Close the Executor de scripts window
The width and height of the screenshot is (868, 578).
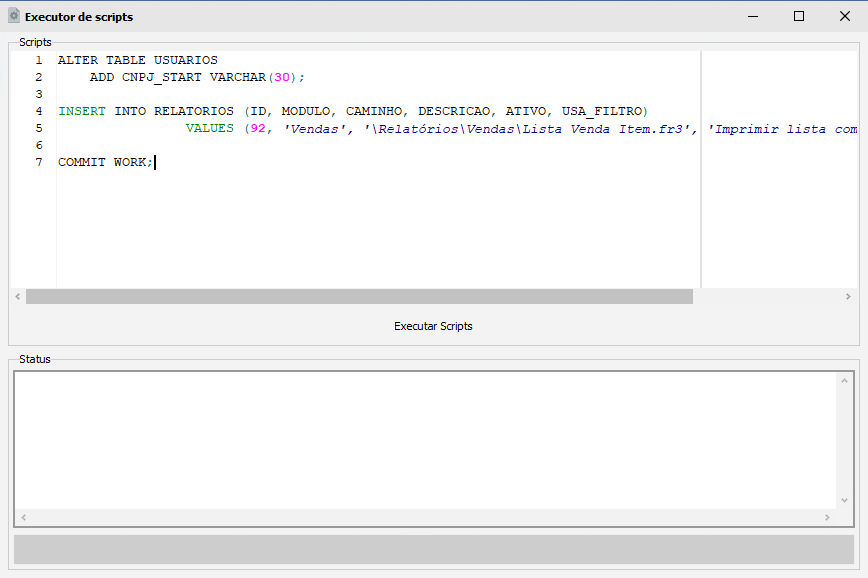845,16
